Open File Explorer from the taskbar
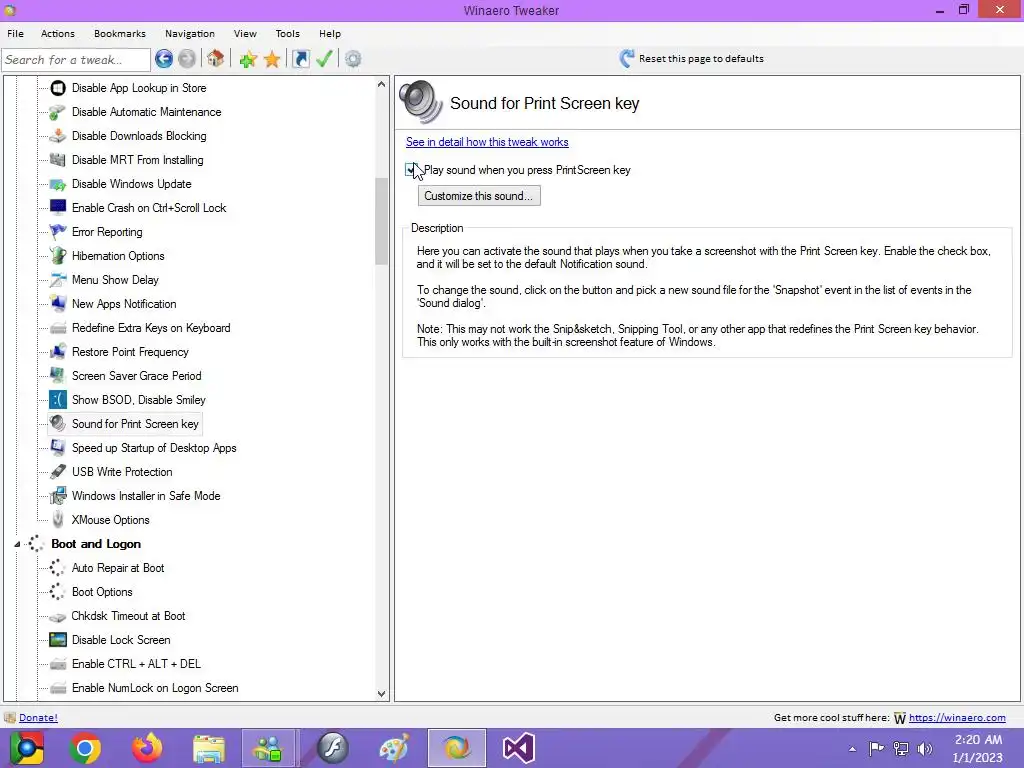 (208, 748)
